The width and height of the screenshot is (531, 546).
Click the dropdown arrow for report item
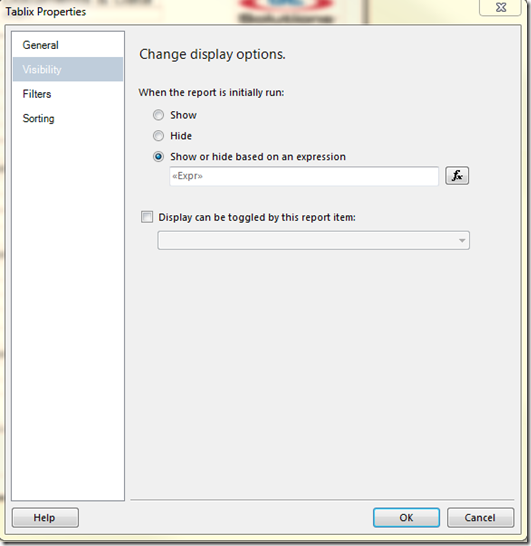click(462, 240)
